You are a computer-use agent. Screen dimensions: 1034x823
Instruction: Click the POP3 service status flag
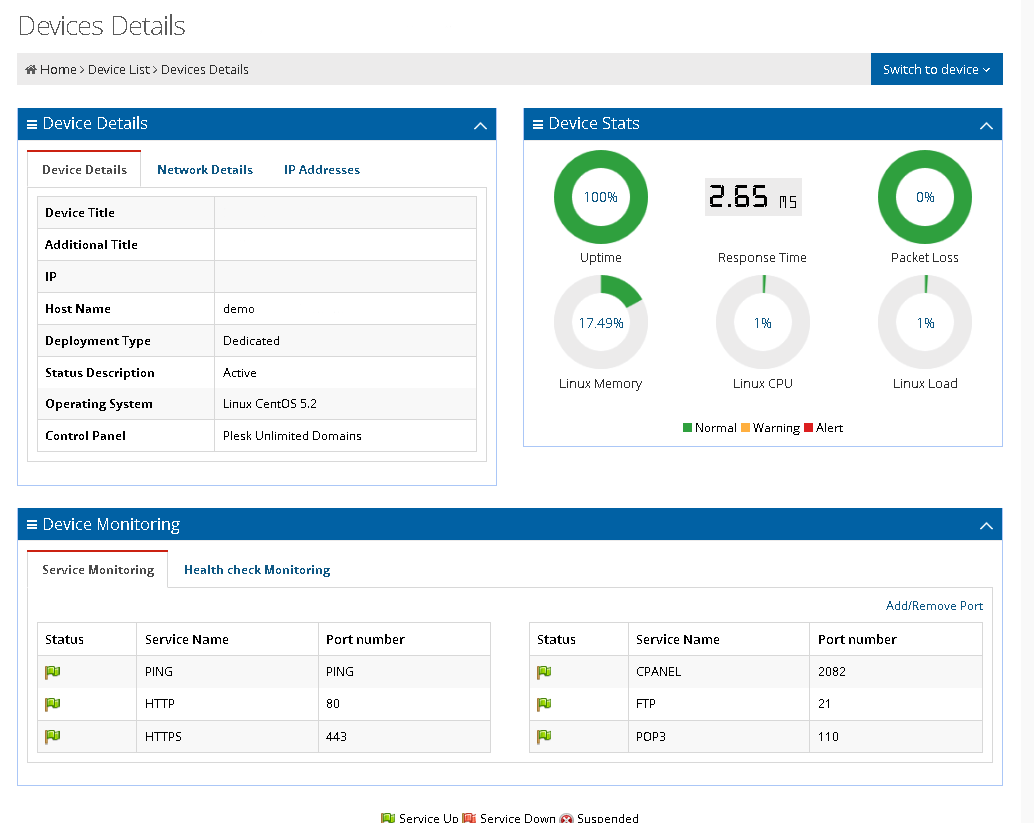point(545,736)
